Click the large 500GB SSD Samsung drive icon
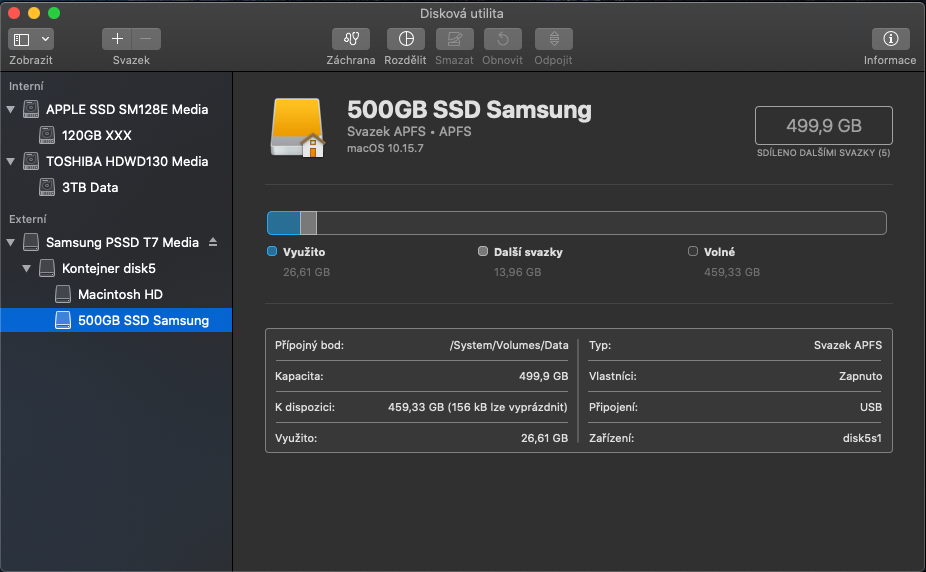 point(297,128)
